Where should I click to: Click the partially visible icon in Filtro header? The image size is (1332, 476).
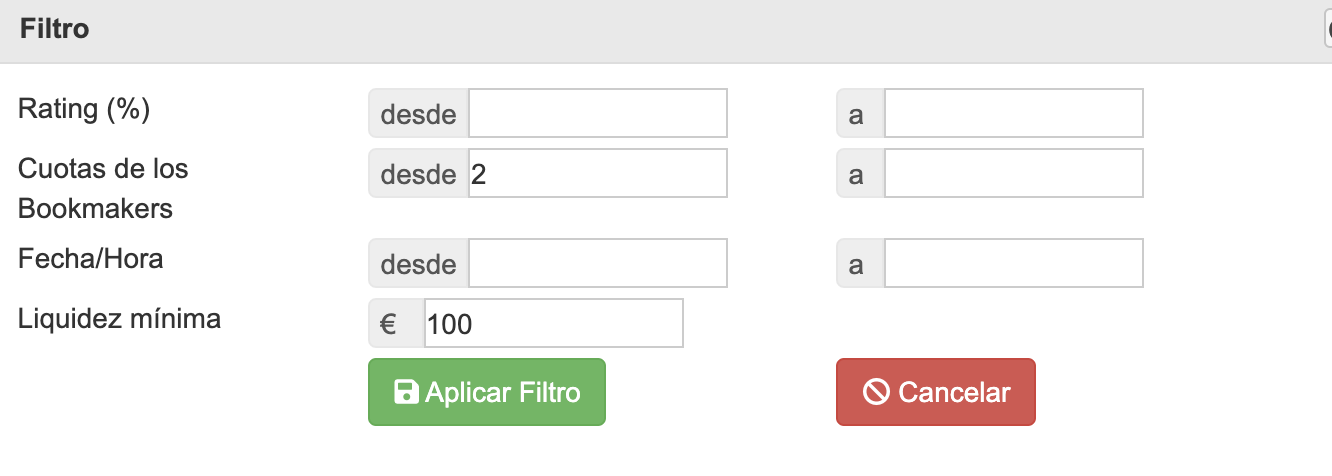(1327, 29)
